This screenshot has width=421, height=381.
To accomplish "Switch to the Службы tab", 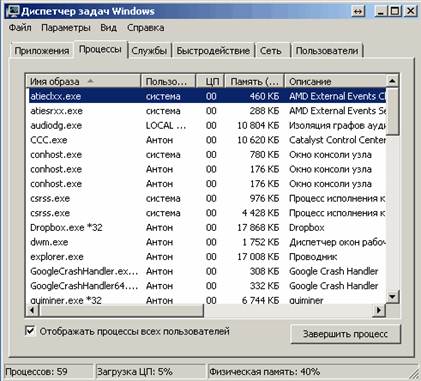I will 149,51.
